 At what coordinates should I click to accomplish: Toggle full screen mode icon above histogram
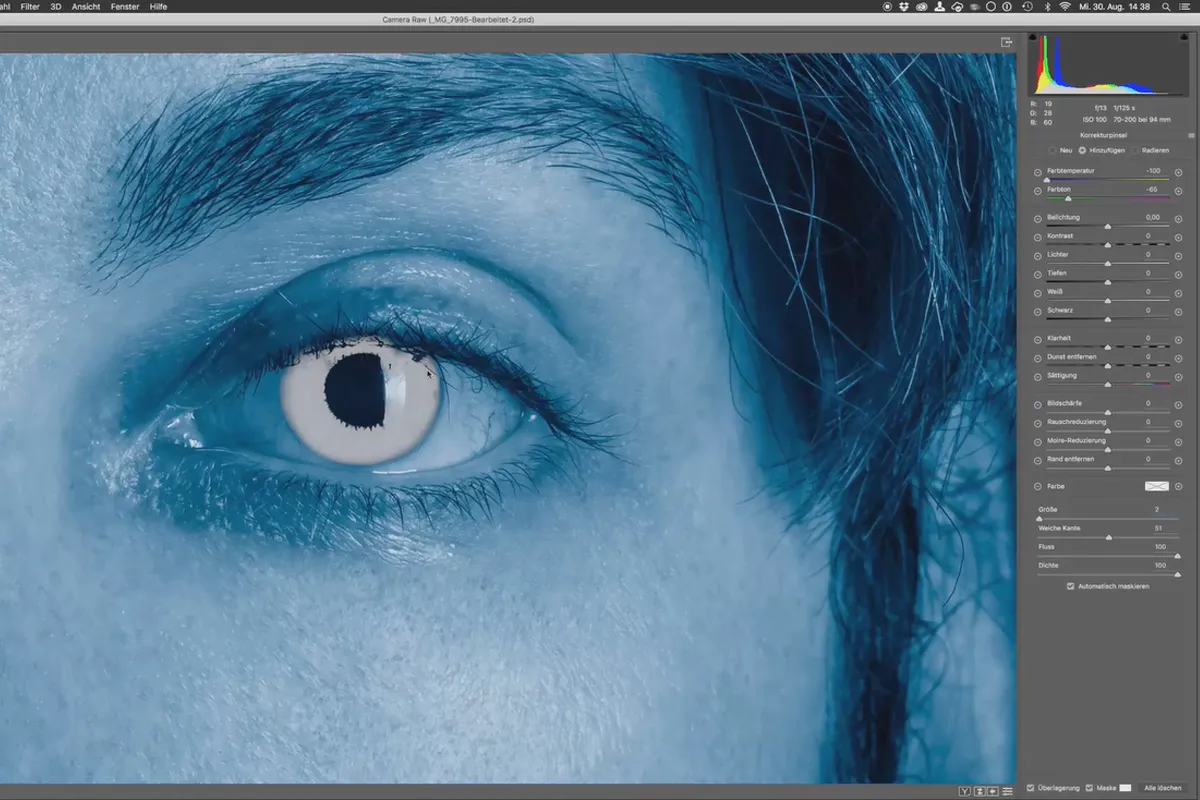(x=1007, y=42)
